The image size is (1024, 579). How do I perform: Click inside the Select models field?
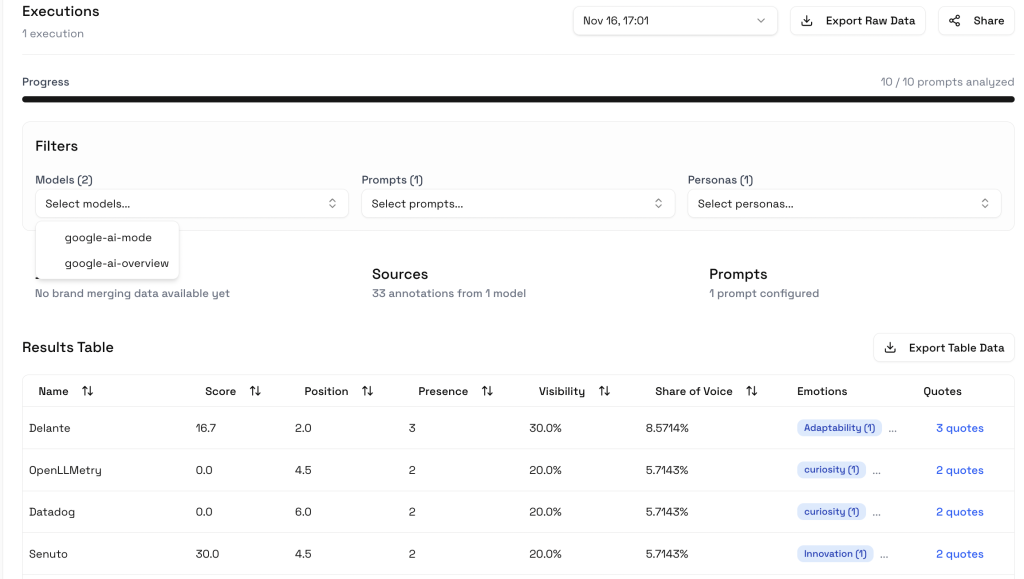point(190,203)
